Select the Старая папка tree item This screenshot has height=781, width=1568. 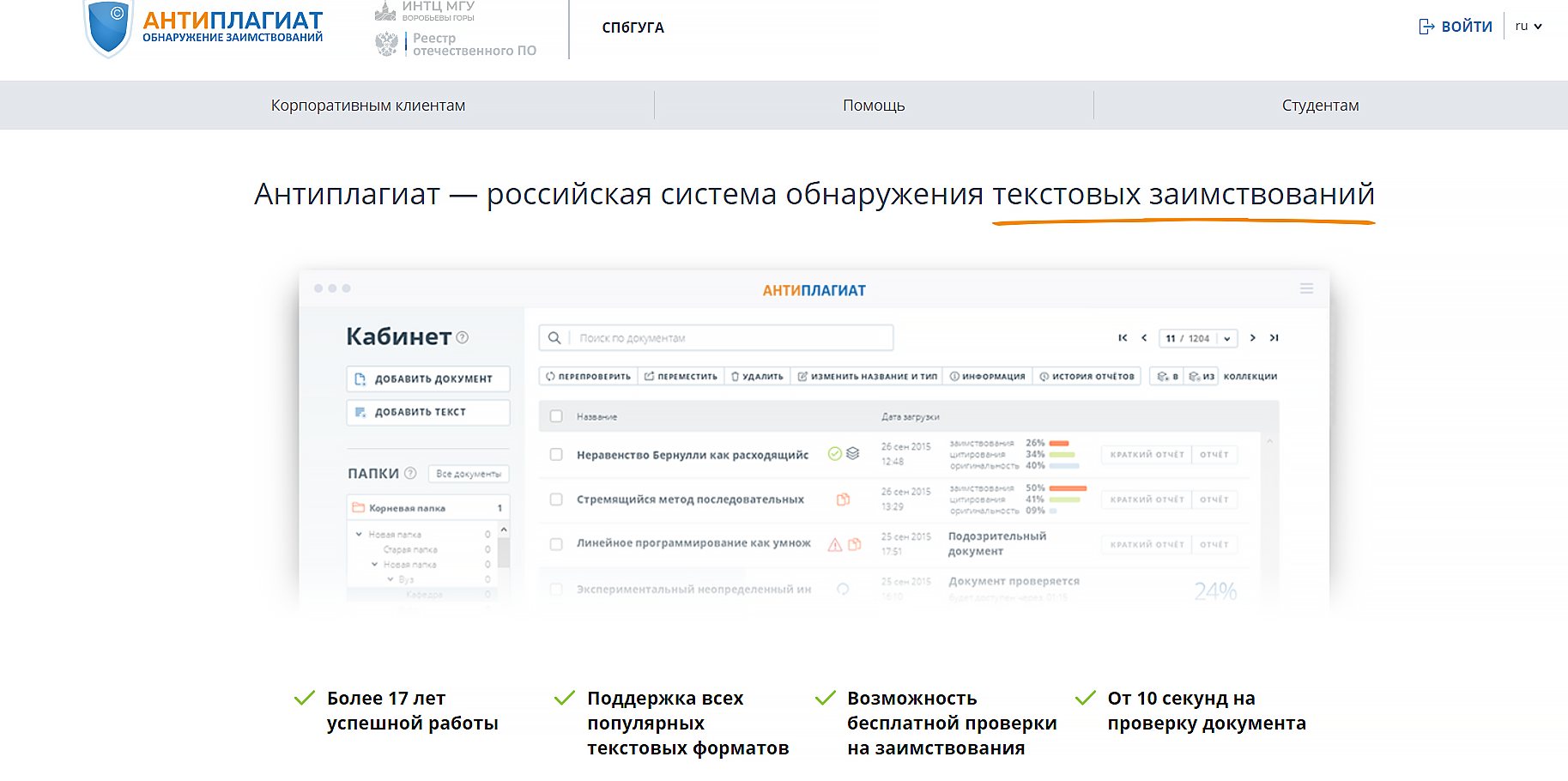pyautogui.click(x=410, y=549)
